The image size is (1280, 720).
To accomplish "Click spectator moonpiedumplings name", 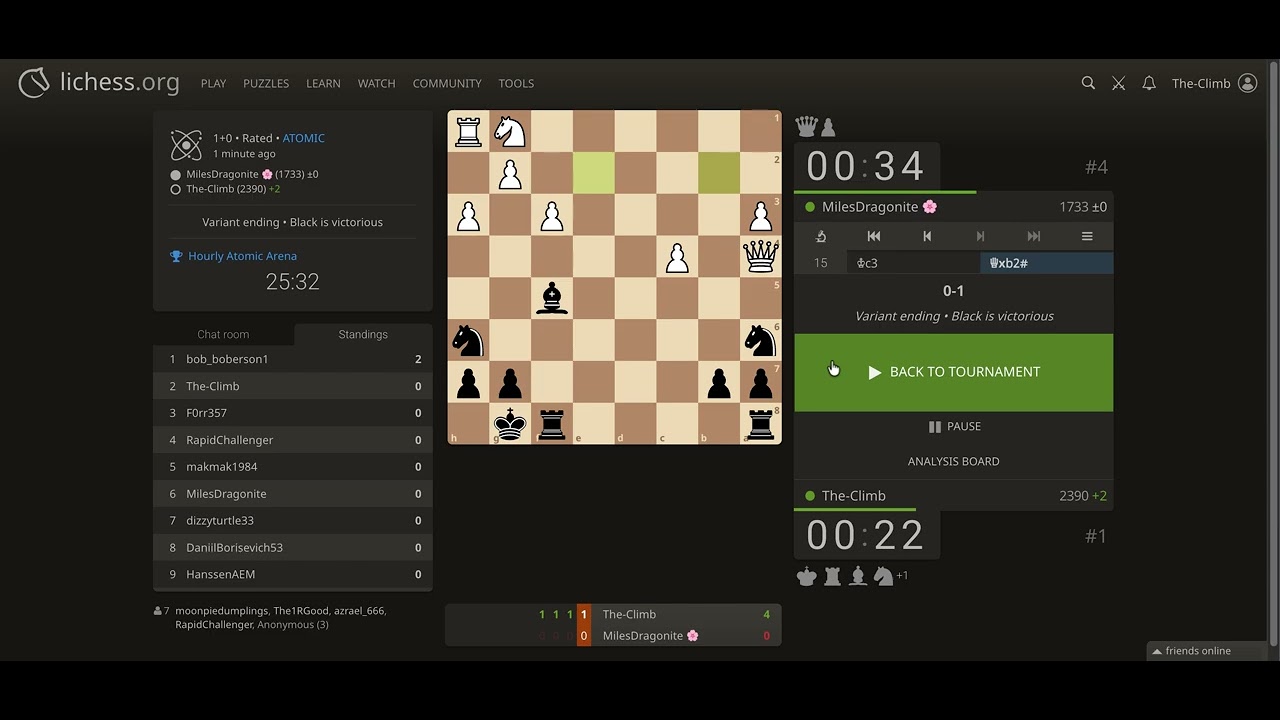I will tap(221, 611).
